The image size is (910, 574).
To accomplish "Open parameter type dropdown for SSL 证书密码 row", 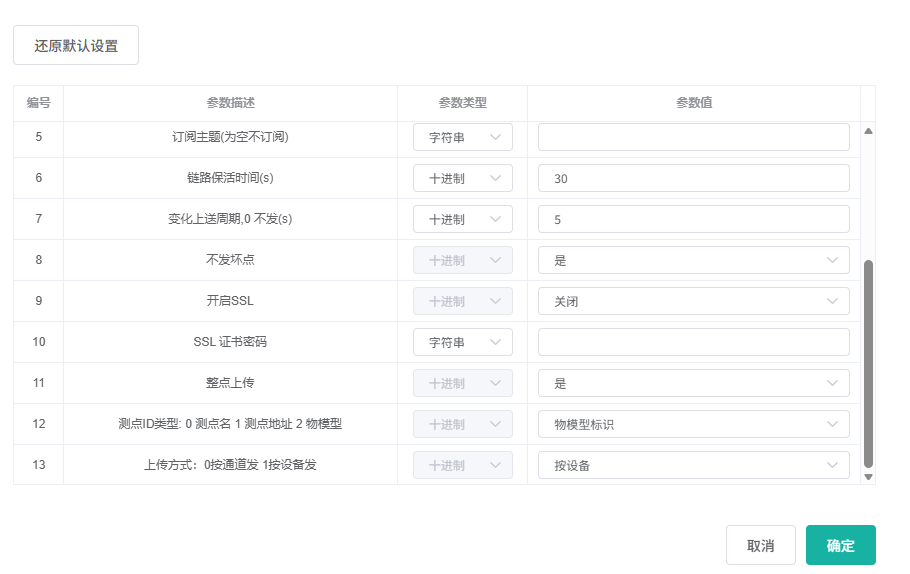I will pos(462,342).
